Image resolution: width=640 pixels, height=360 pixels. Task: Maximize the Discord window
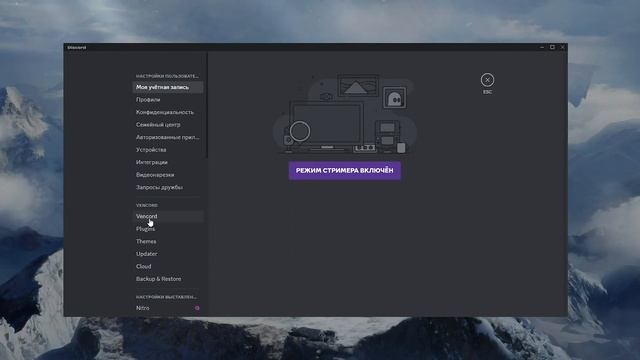coord(552,47)
